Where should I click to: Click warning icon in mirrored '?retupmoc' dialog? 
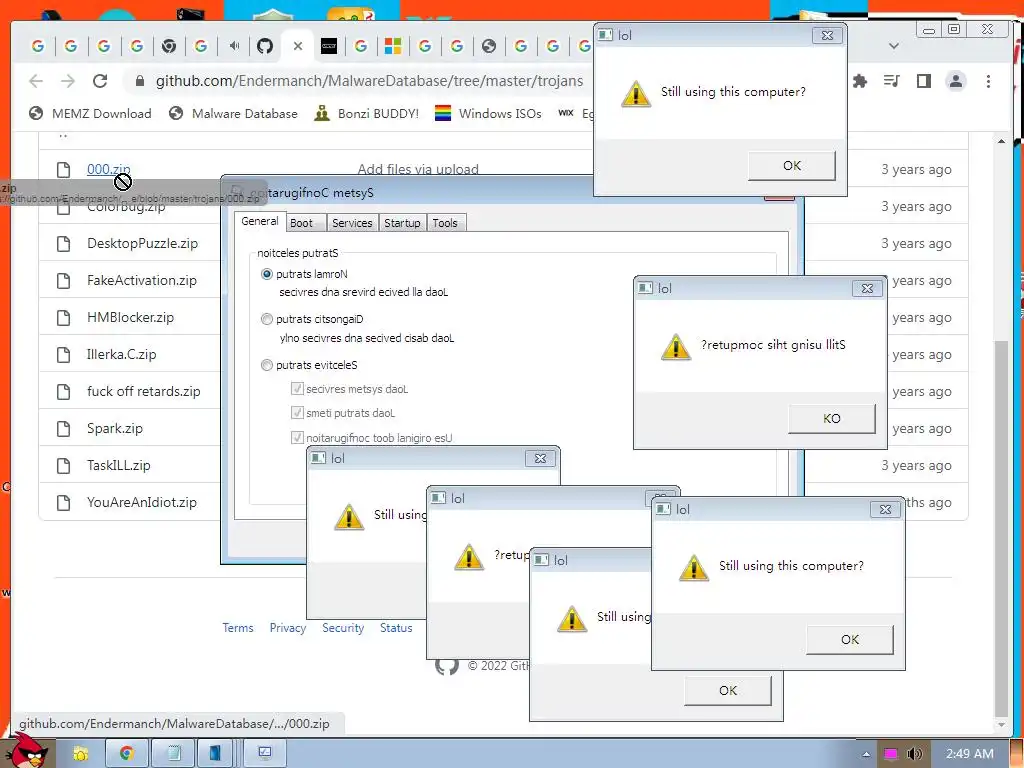click(675, 346)
